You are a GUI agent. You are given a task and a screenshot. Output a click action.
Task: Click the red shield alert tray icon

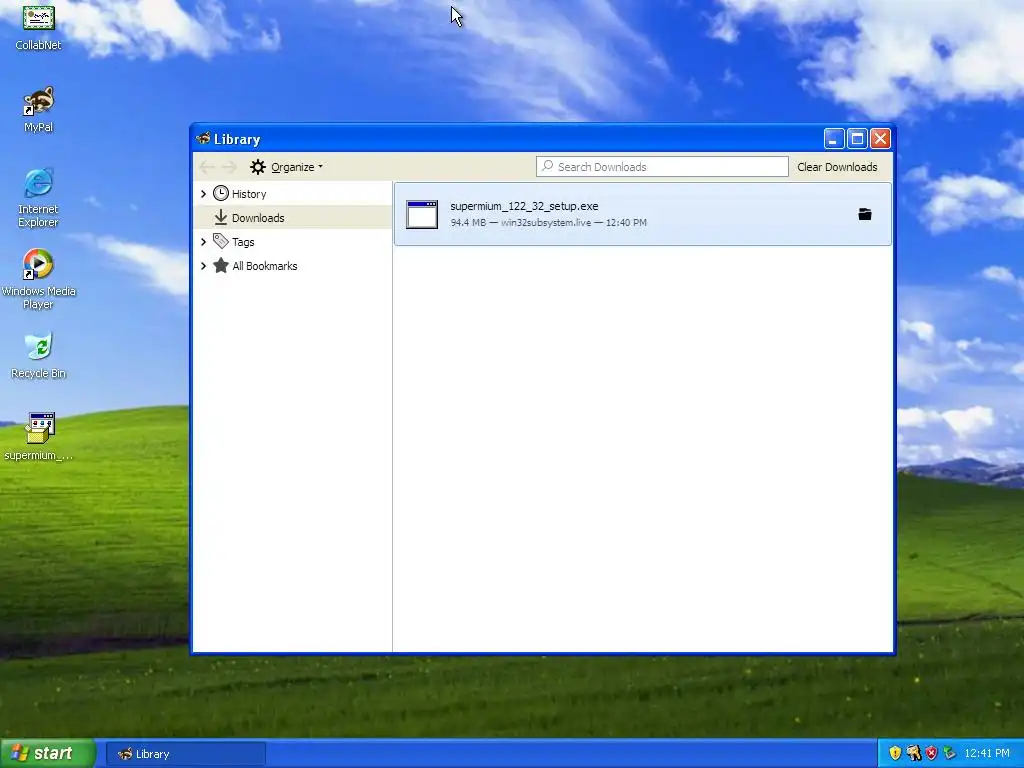932,754
